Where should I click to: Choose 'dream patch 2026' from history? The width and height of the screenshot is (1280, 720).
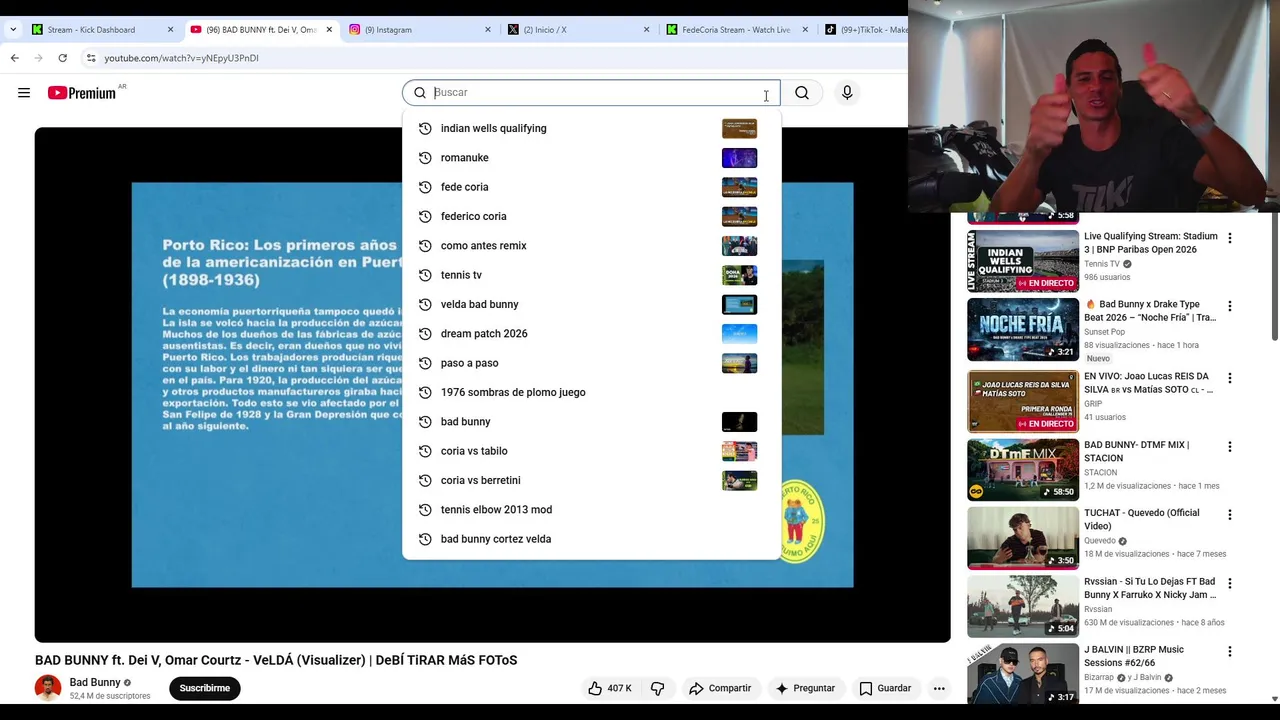[x=591, y=334]
